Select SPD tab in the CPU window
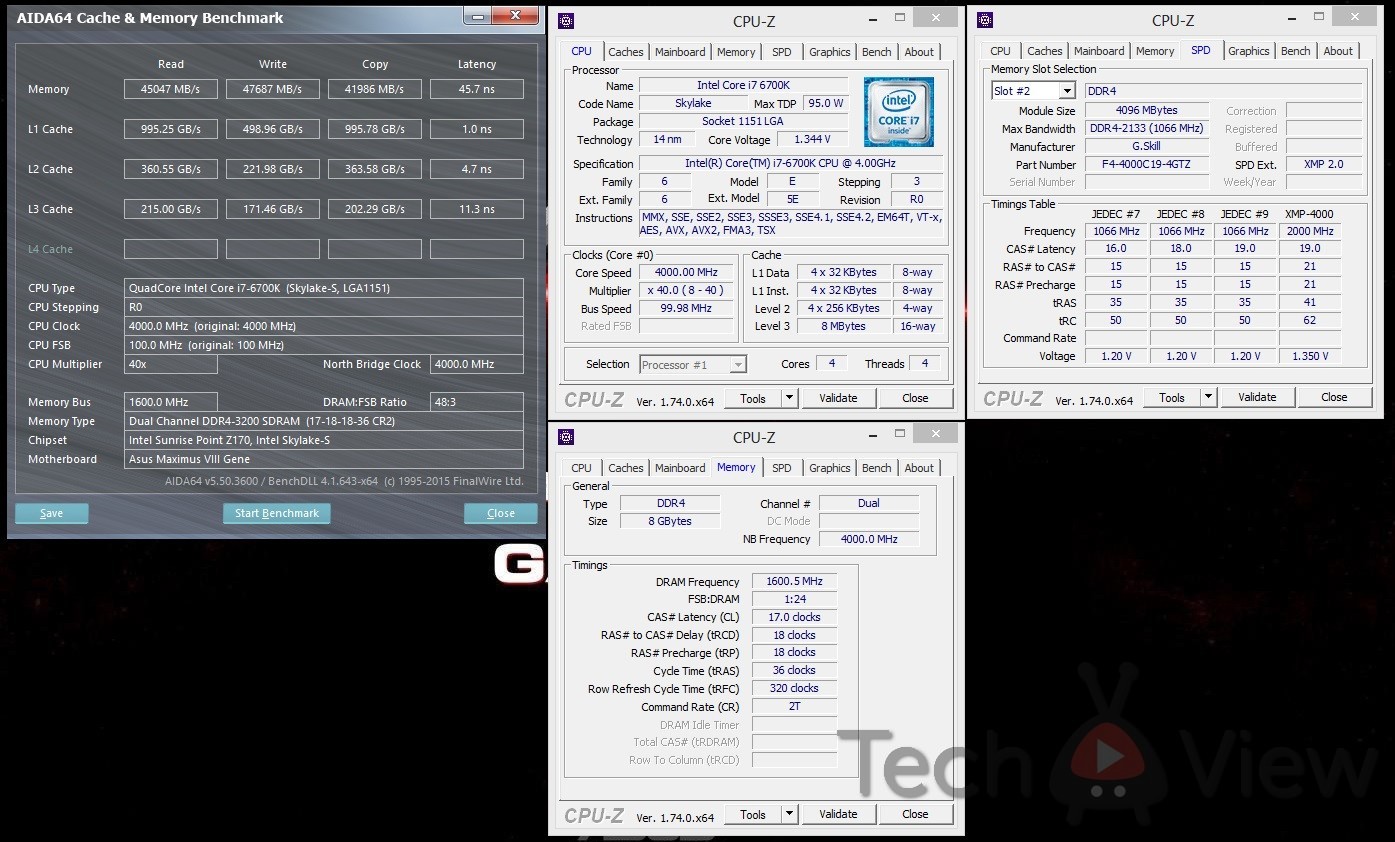This screenshot has width=1395, height=842. tap(782, 52)
